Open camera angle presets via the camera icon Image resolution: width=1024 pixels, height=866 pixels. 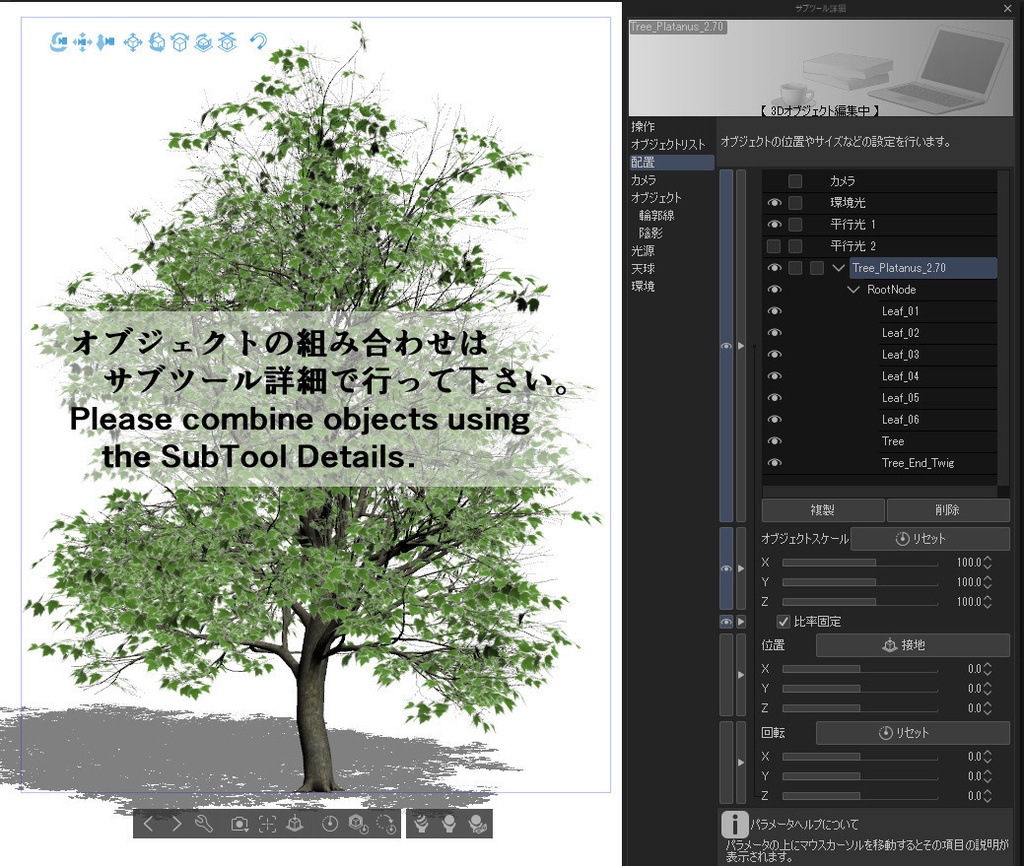tap(239, 824)
